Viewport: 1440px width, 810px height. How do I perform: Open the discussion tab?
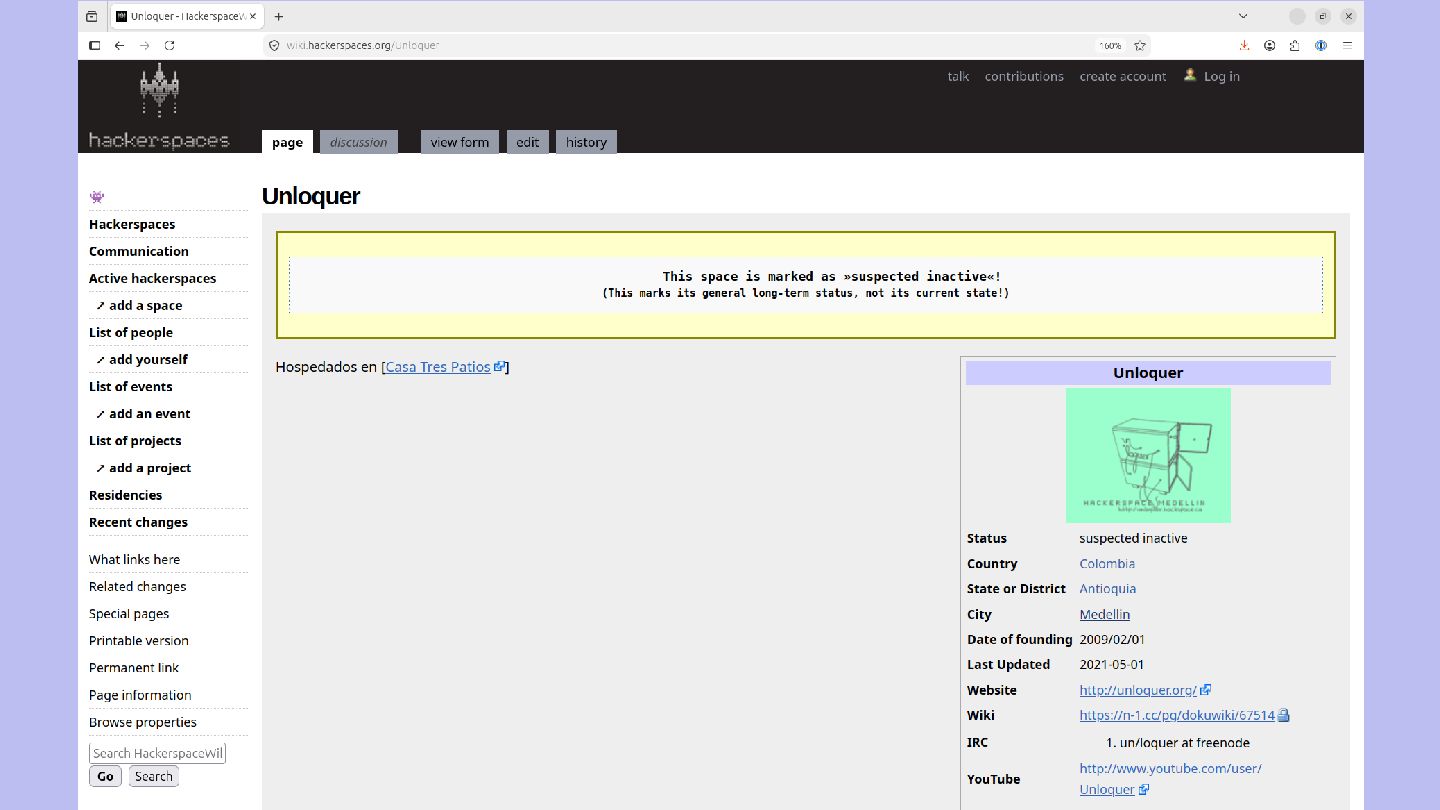358,142
